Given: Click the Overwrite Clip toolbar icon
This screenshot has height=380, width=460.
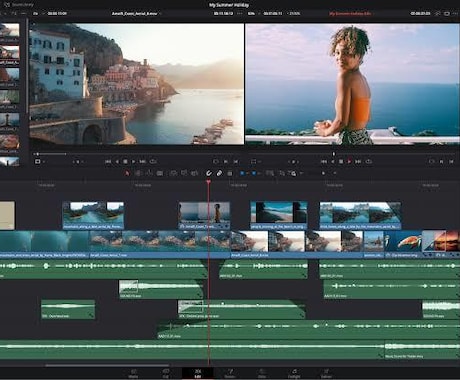Looking at the screenshot, I should pyautogui.click(x=184, y=173).
